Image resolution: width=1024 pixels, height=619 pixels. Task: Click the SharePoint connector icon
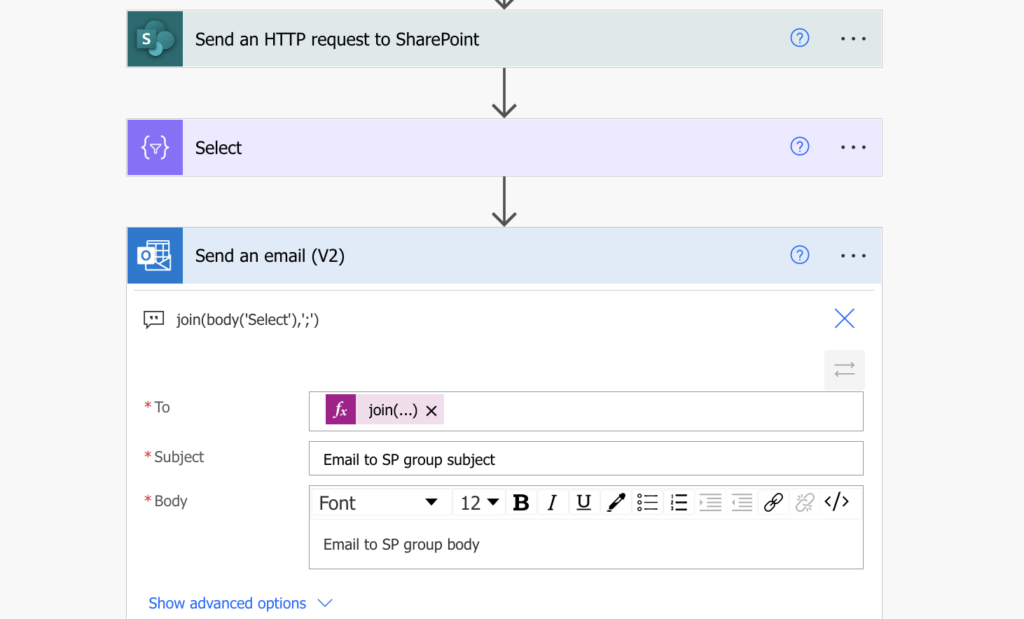pos(155,39)
